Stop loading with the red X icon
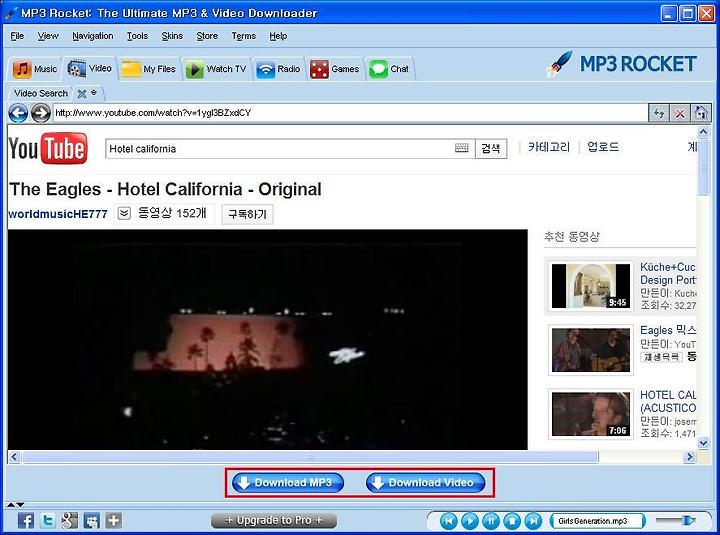 (680, 113)
